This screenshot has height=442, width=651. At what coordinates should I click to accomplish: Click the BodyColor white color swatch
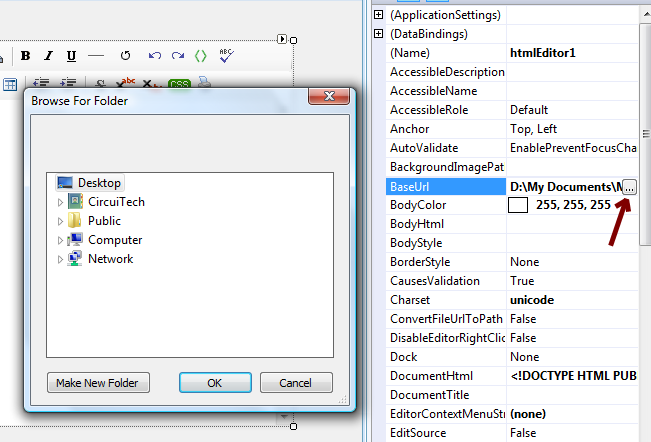pyautogui.click(x=518, y=205)
